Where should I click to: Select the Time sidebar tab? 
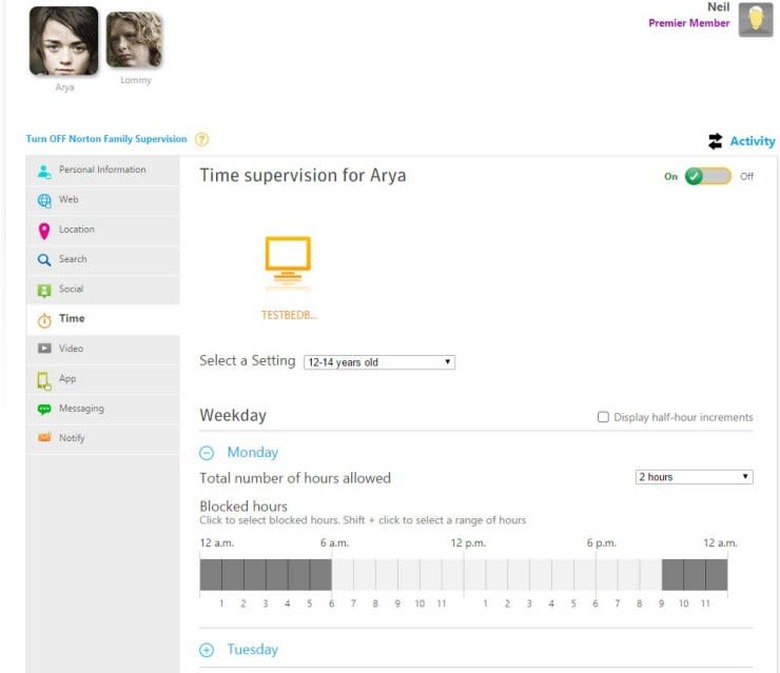pyautogui.click(x=72, y=319)
